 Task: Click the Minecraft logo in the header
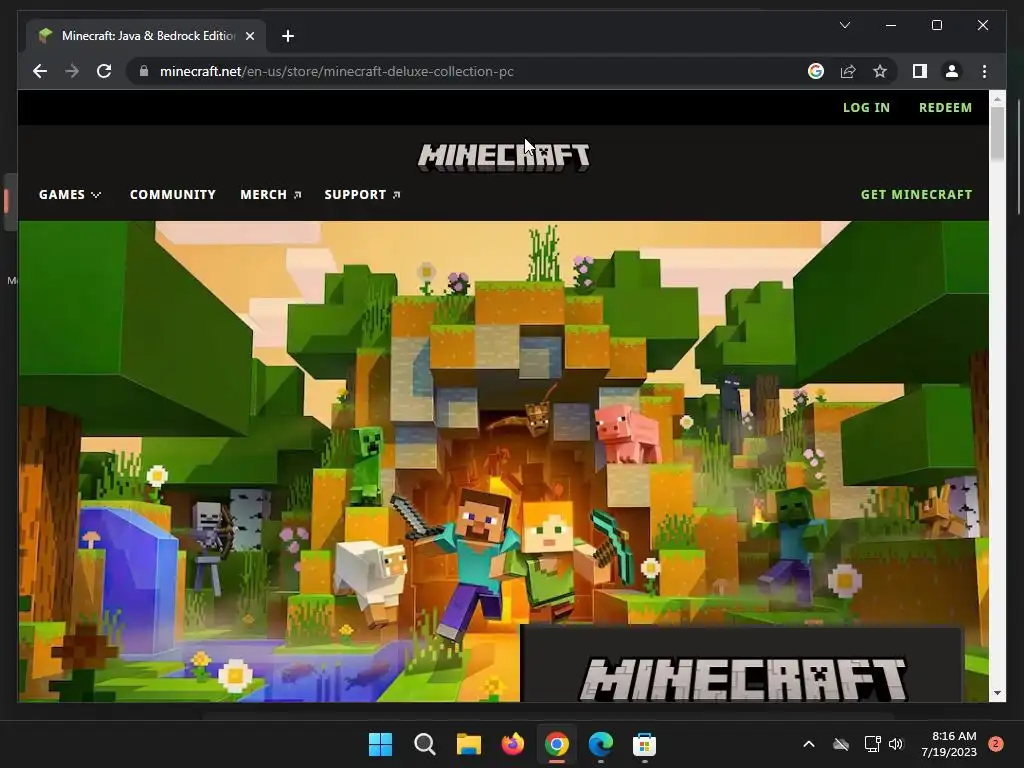pyautogui.click(x=504, y=157)
